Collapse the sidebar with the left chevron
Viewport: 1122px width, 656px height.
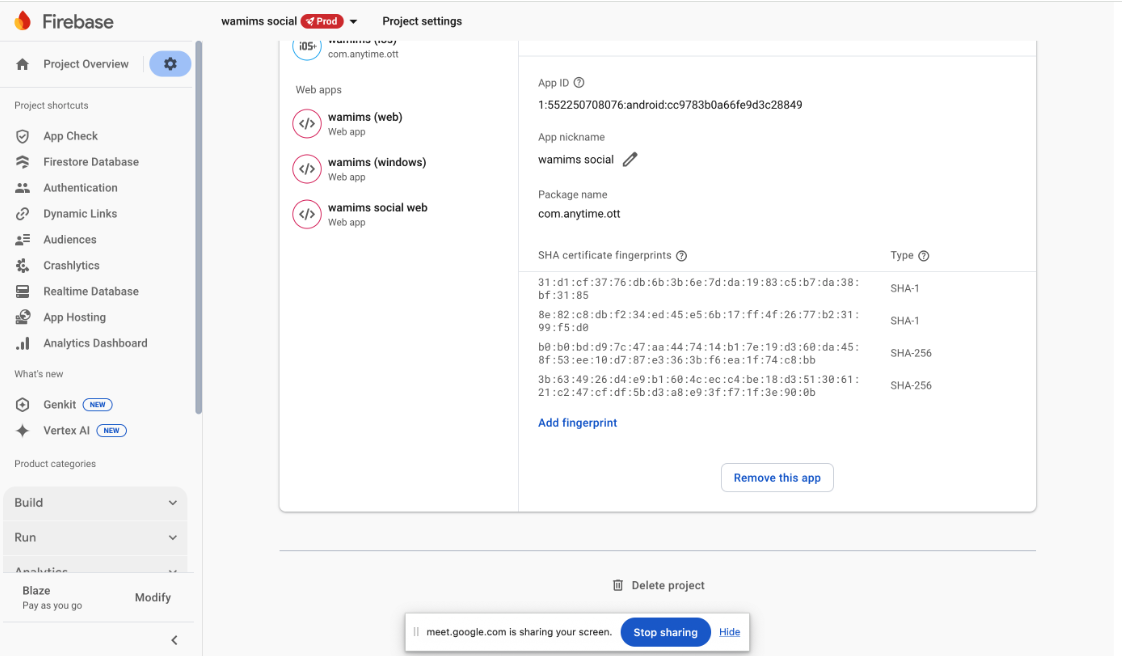point(175,640)
